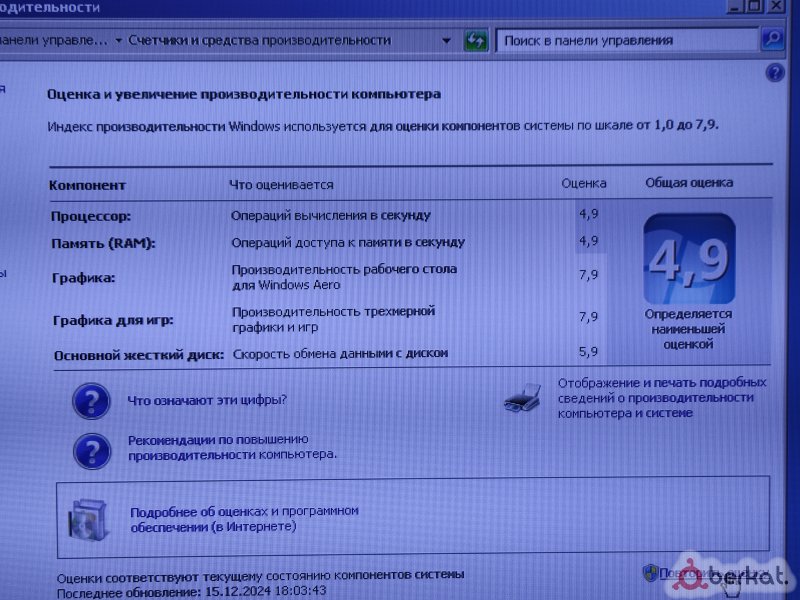Click the "Определяется наименьшей оценкой" caption
This screenshot has width=800, height=600.
click(x=688, y=329)
